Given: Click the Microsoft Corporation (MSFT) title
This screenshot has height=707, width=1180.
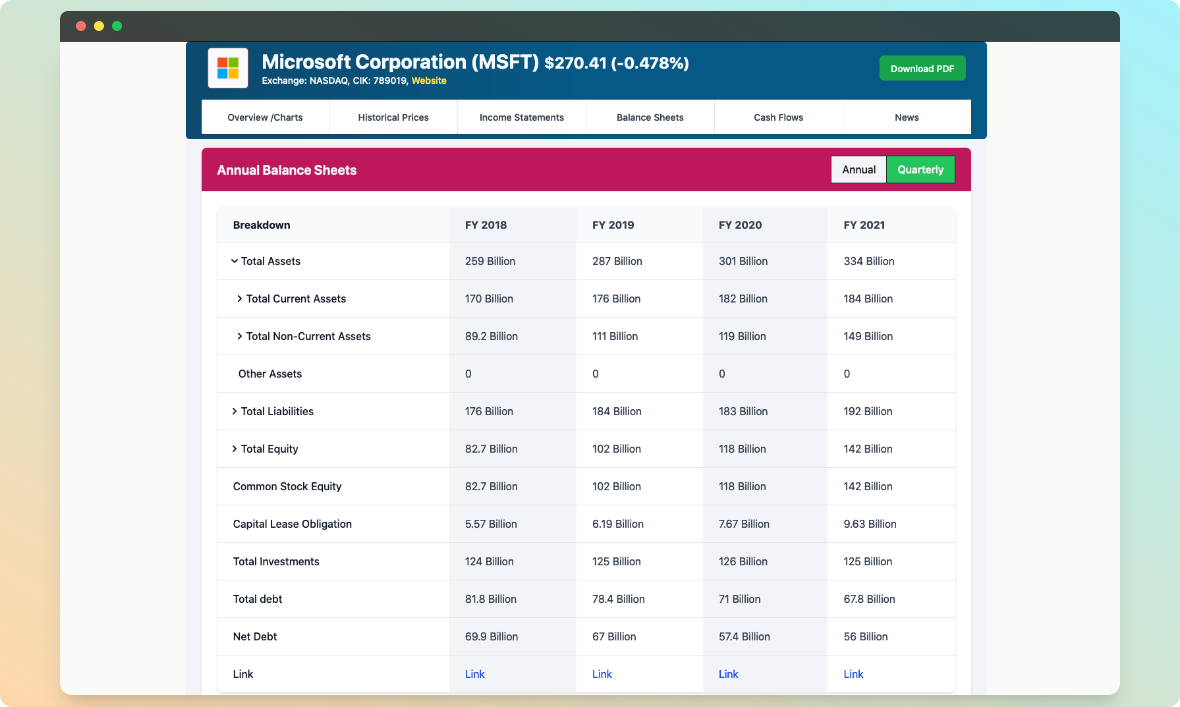Looking at the screenshot, I should click(x=400, y=62).
